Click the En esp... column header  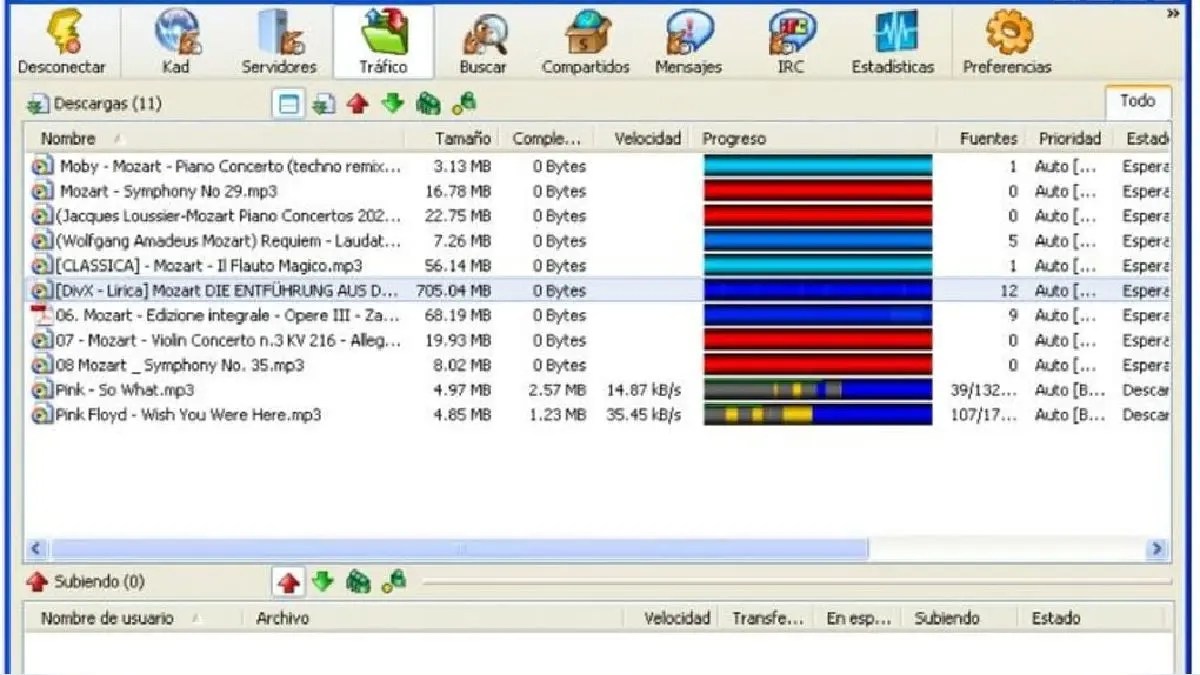pos(859,618)
